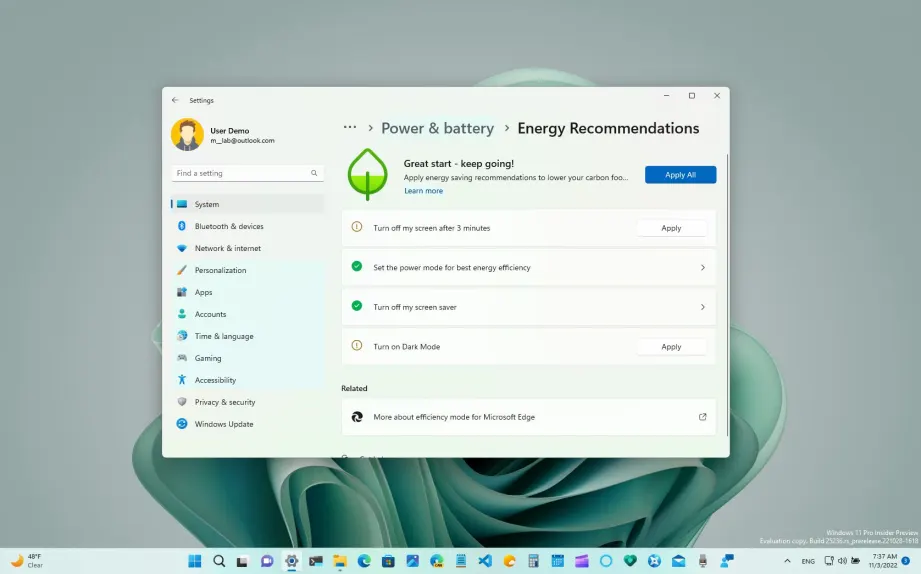Open Cortana circle icon on taskbar

pyautogui.click(x=606, y=561)
